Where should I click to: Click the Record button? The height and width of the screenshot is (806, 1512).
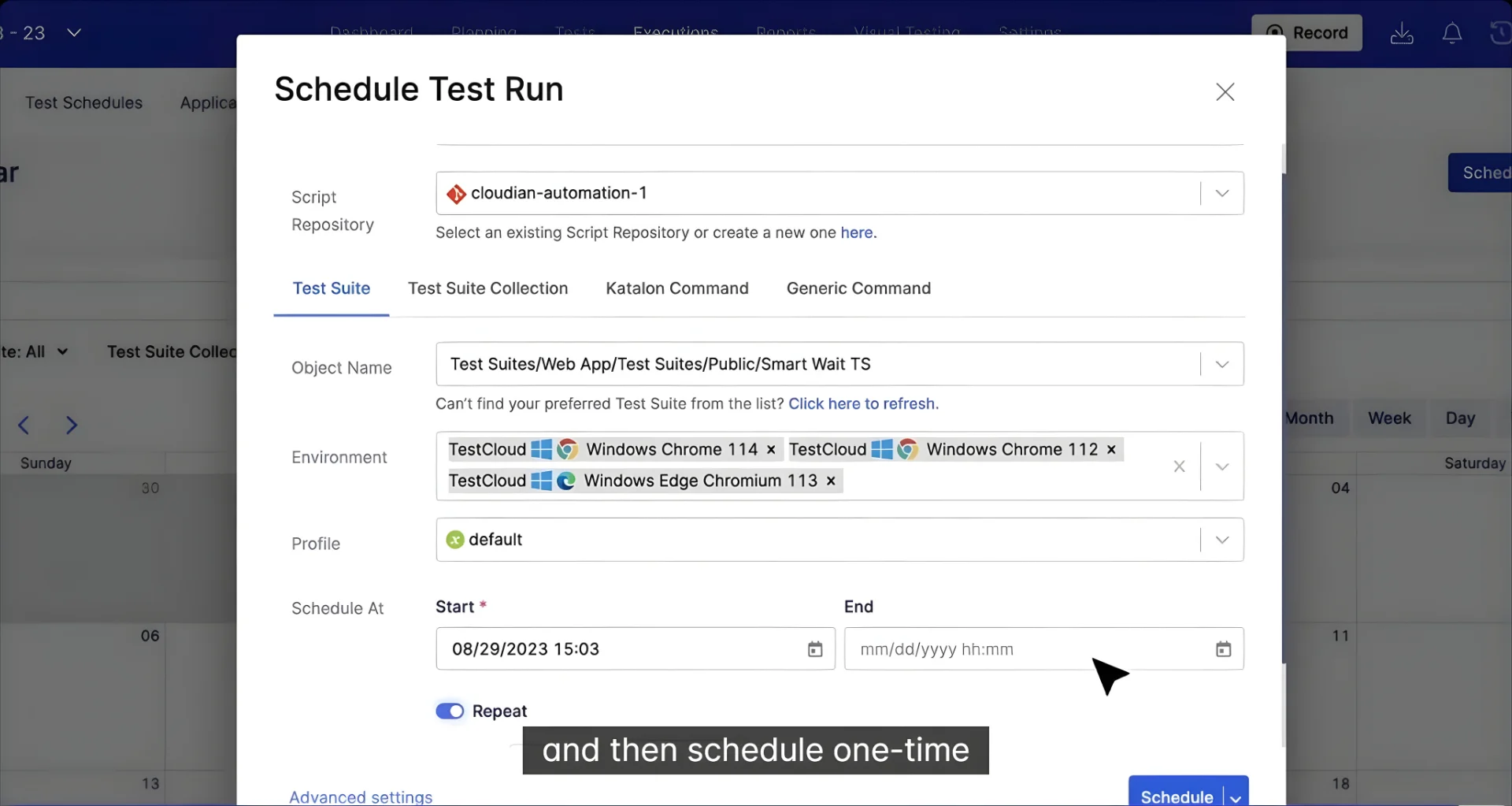(1306, 33)
